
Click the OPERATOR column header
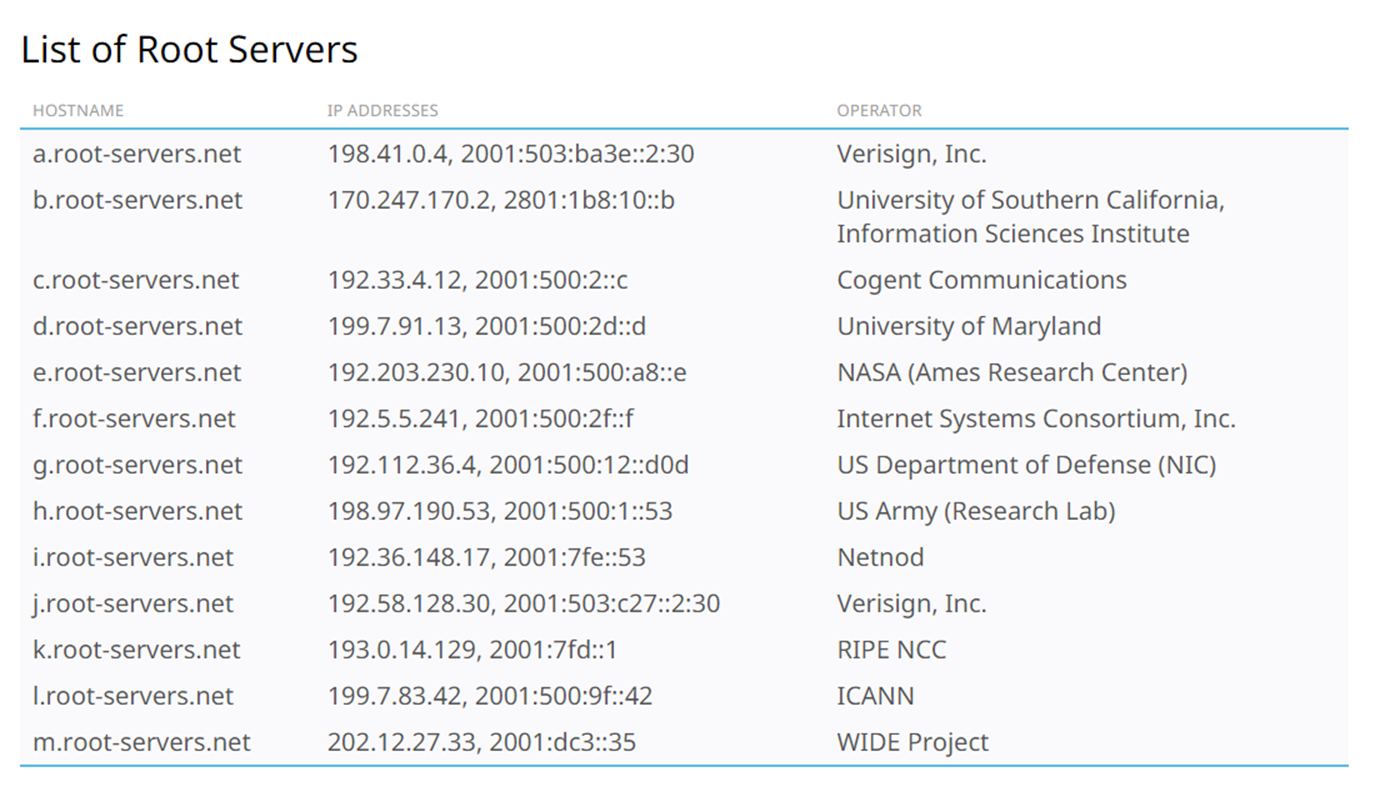click(x=879, y=111)
